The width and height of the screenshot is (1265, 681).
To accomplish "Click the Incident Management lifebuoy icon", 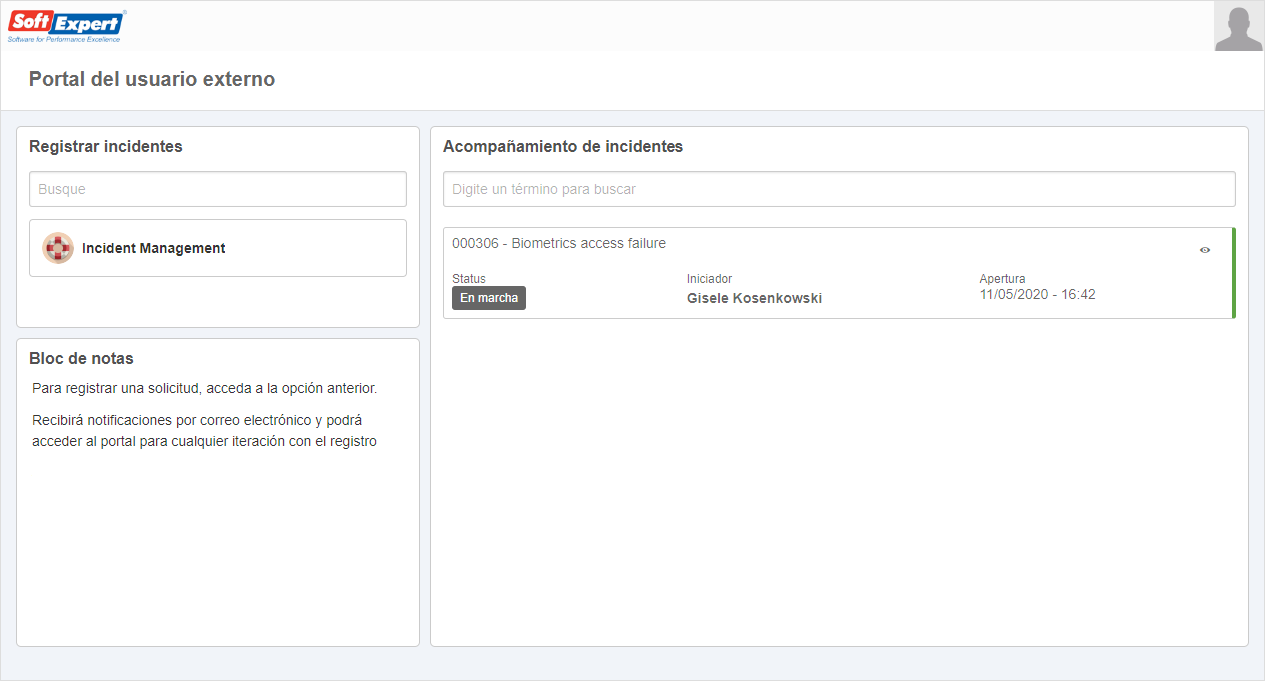I will (58, 248).
